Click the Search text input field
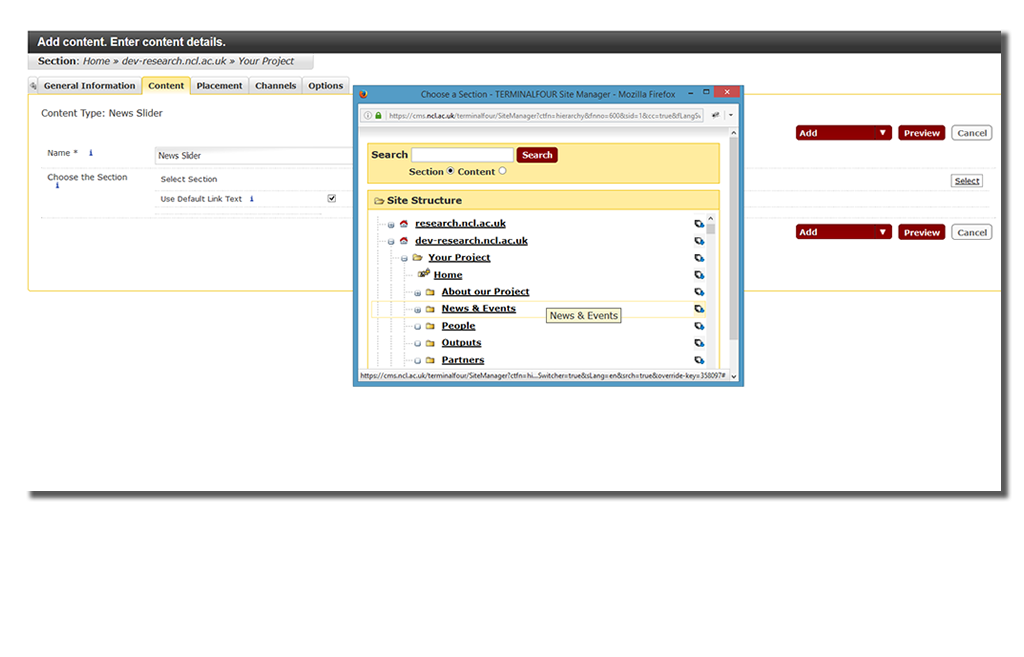The height and width of the screenshot is (657, 1024). (462, 155)
